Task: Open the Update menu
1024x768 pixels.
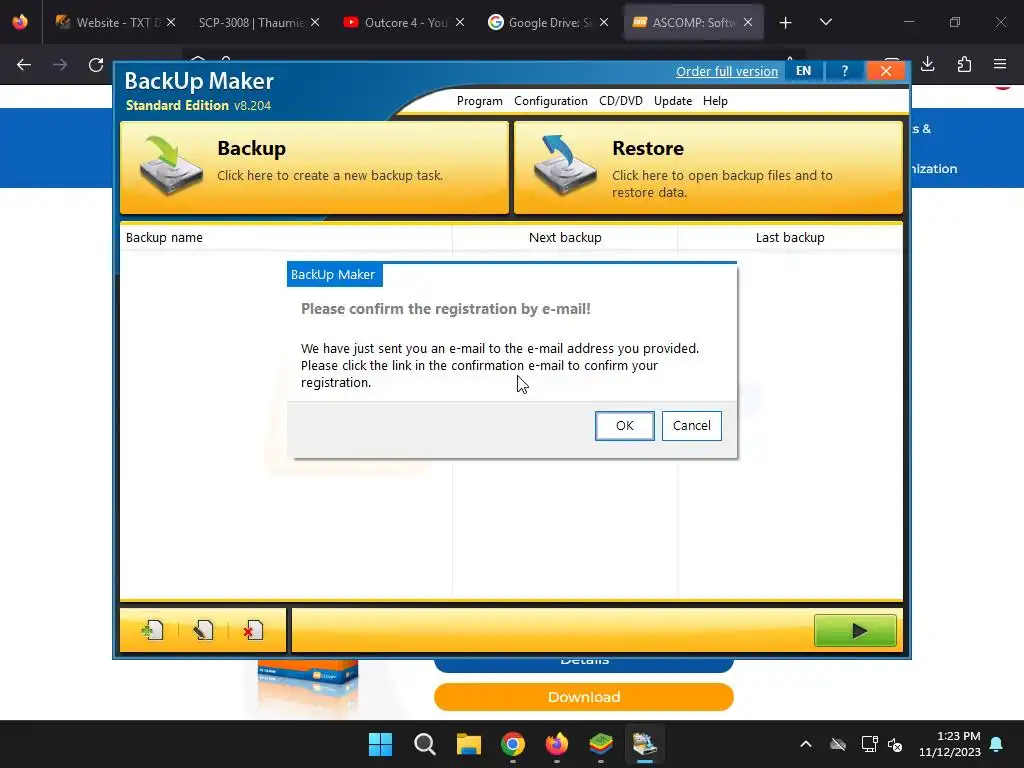Action: pyautogui.click(x=673, y=101)
